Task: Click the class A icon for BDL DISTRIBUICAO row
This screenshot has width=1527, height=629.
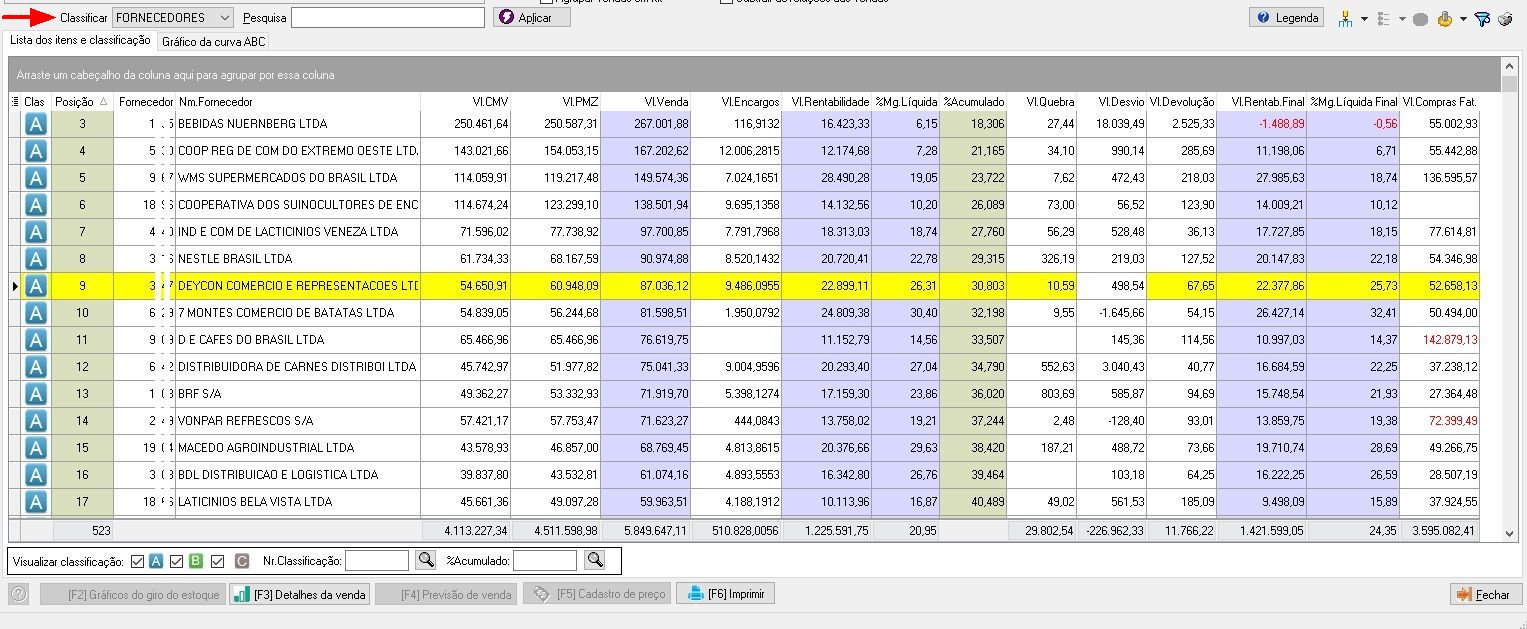Action: pyautogui.click(x=36, y=475)
